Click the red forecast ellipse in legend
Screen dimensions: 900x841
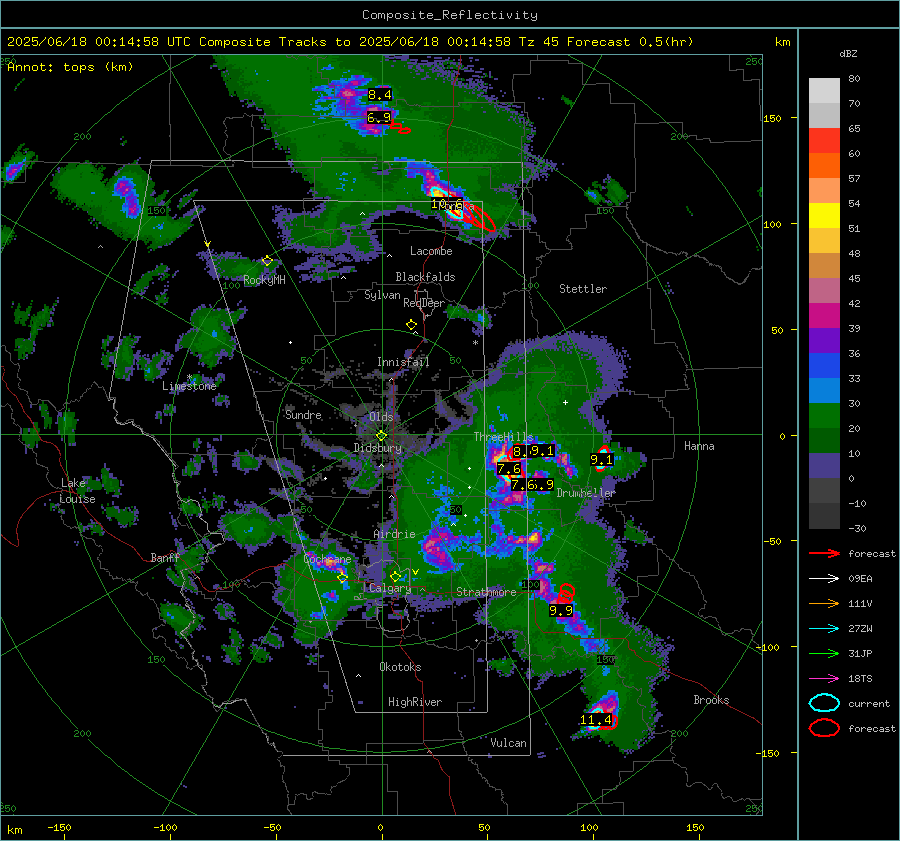[x=824, y=728]
